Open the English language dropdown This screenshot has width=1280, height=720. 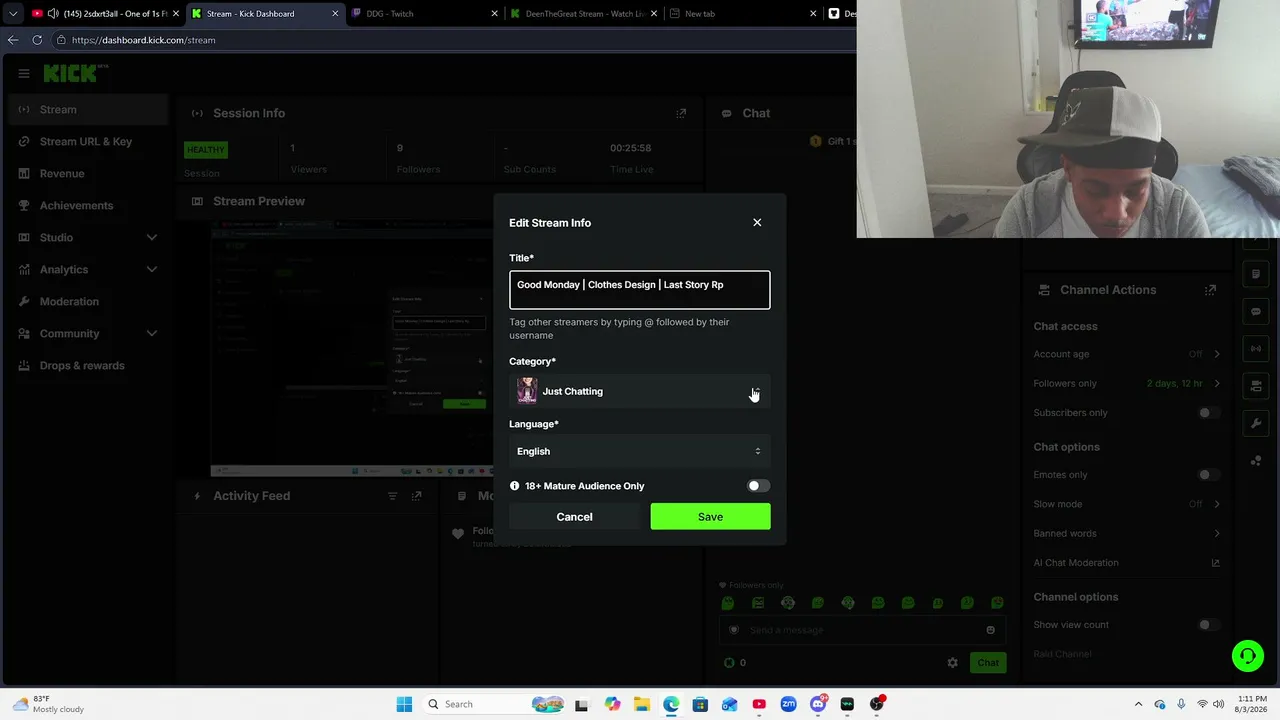pyautogui.click(x=640, y=451)
